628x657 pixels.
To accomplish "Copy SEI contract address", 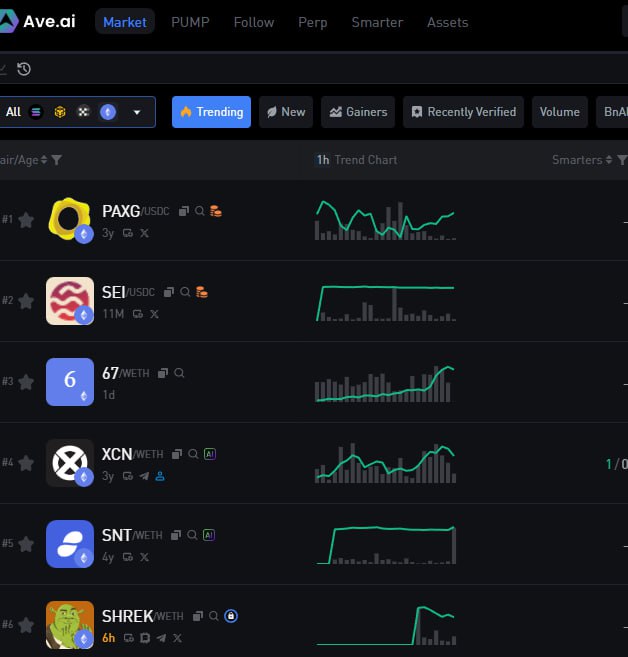I will (x=169, y=292).
